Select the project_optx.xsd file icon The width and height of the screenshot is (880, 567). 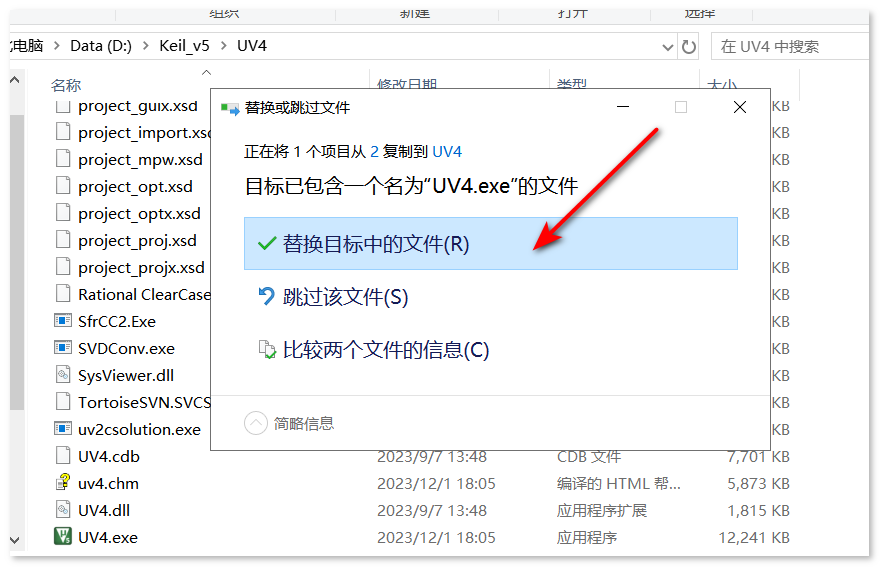pos(63,213)
